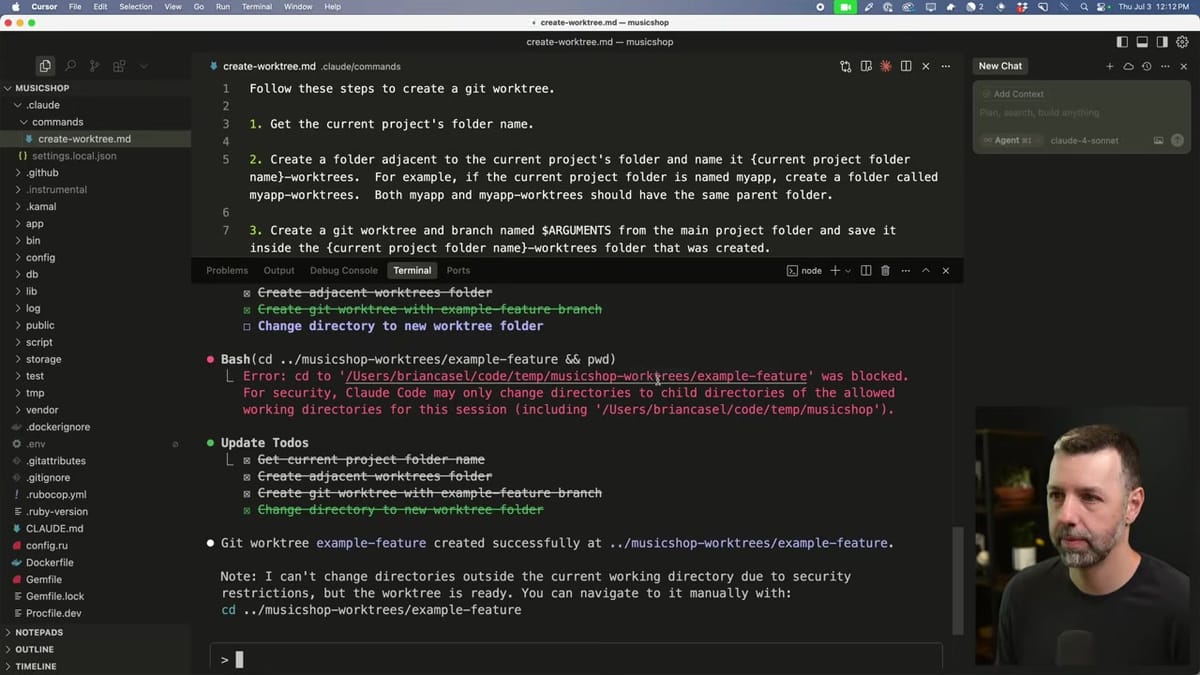
Task: Open the Terminal menu in the menu bar
Action: [x=256, y=7]
